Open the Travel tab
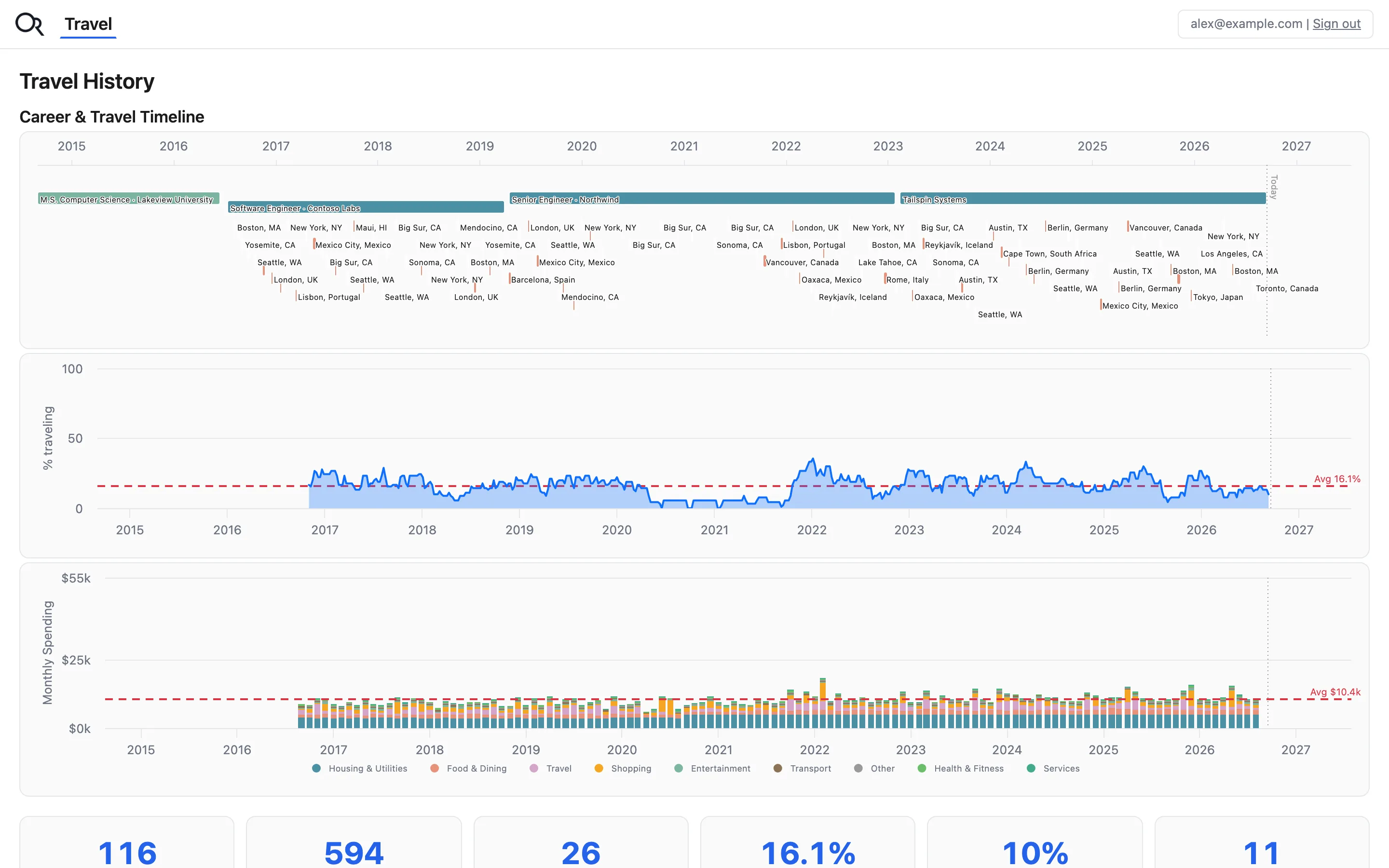 pyautogui.click(x=88, y=24)
